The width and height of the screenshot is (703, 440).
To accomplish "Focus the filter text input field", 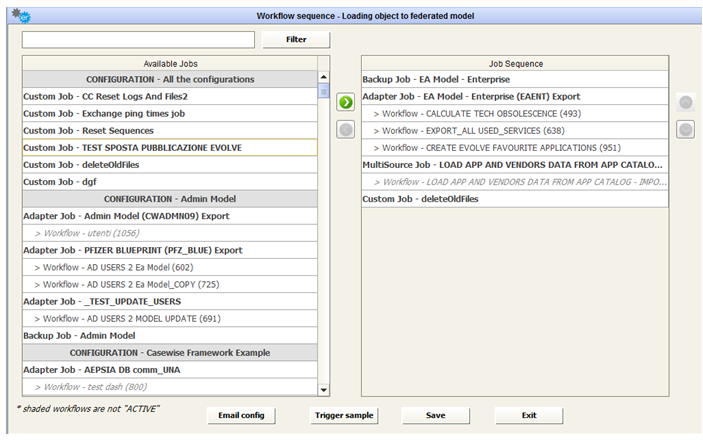I will click(x=138, y=39).
